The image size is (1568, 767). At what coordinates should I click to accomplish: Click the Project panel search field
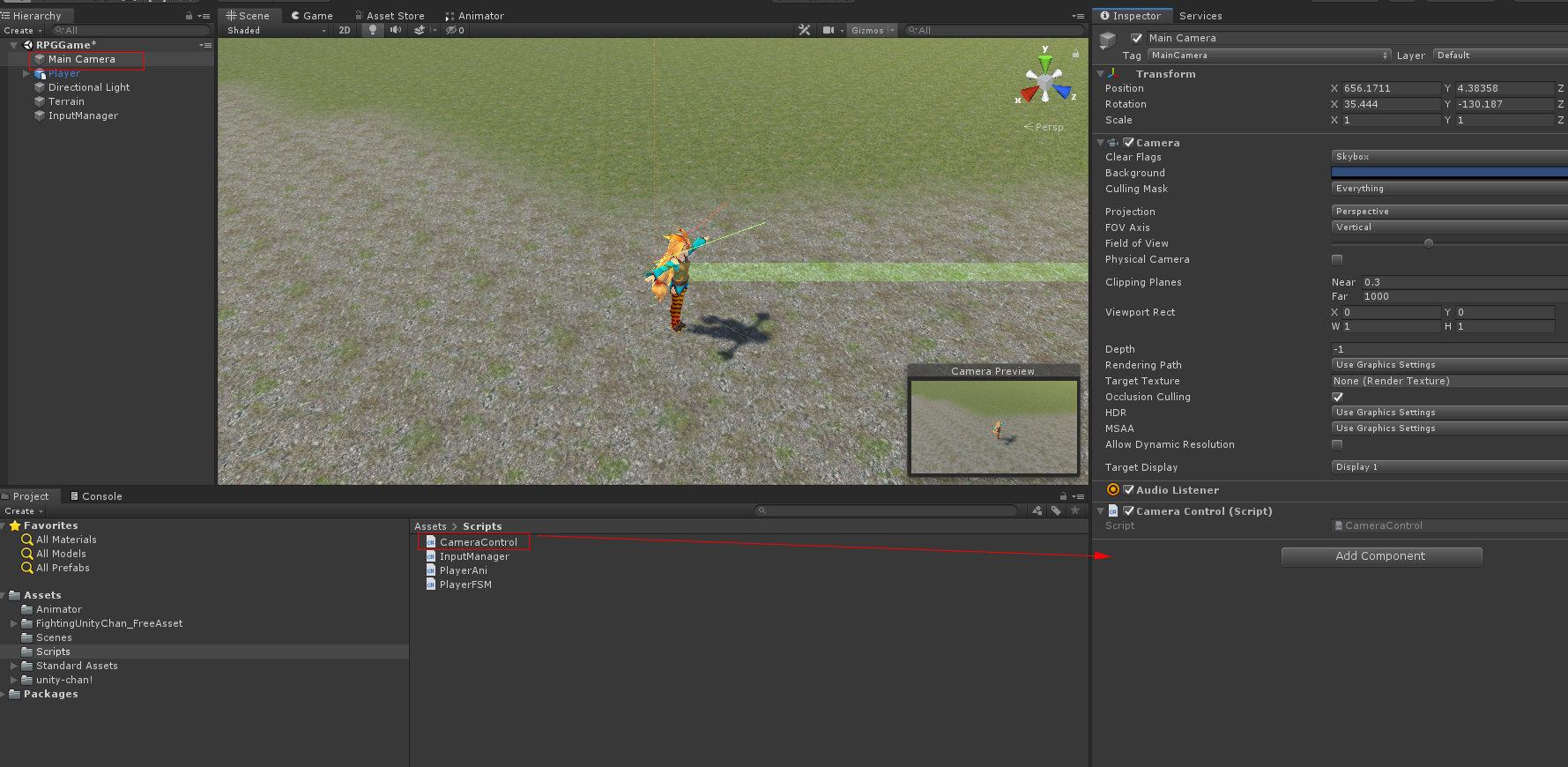887,510
